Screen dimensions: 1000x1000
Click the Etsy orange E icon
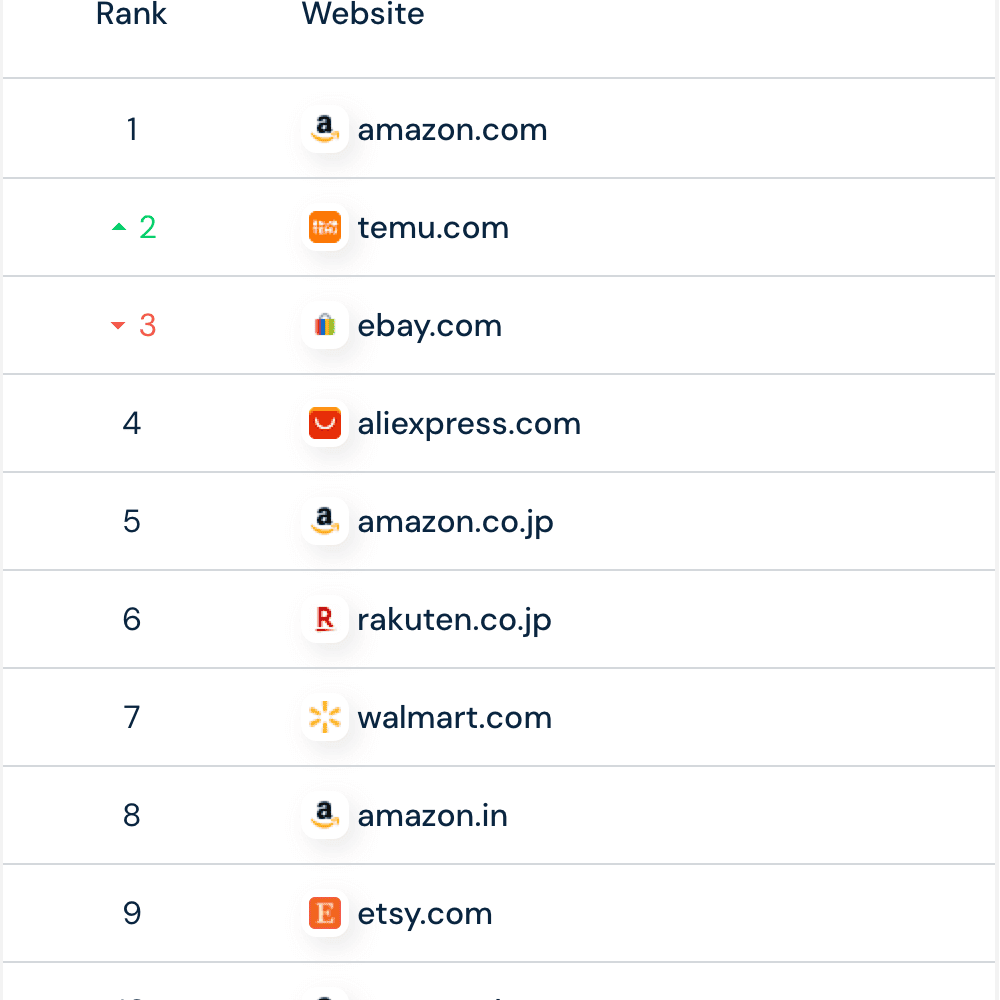tap(325, 913)
